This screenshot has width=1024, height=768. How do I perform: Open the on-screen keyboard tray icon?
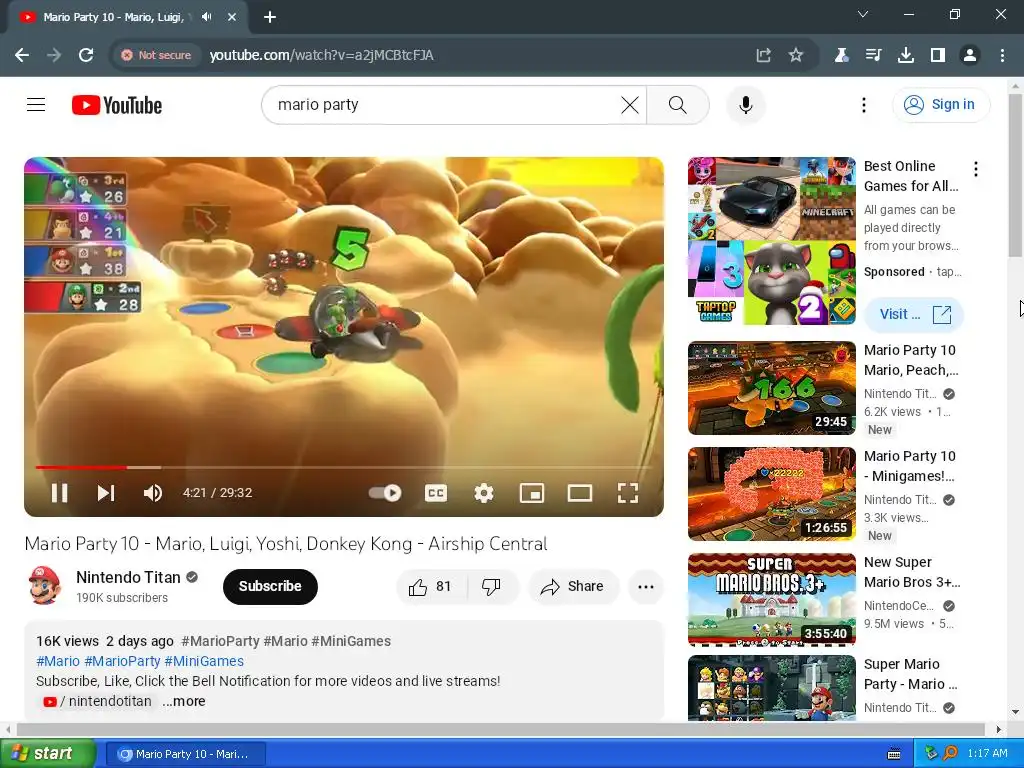point(894,754)
